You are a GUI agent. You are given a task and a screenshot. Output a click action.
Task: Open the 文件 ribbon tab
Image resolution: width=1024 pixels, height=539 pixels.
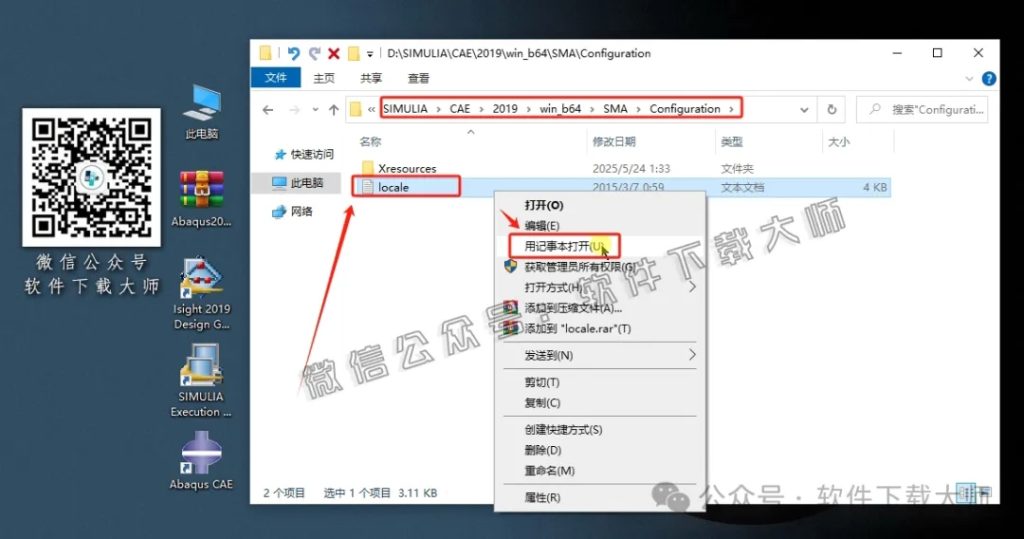pos(276,78)
